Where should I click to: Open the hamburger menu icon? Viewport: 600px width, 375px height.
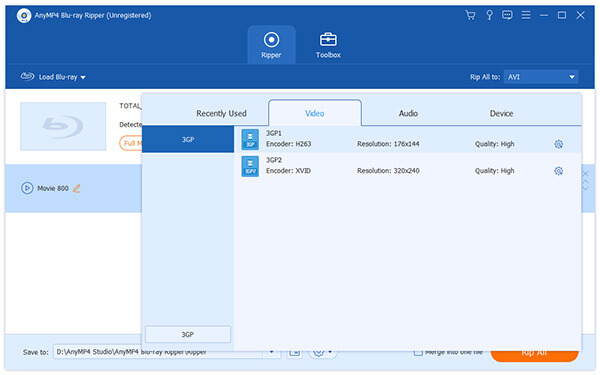click(526, 15)
